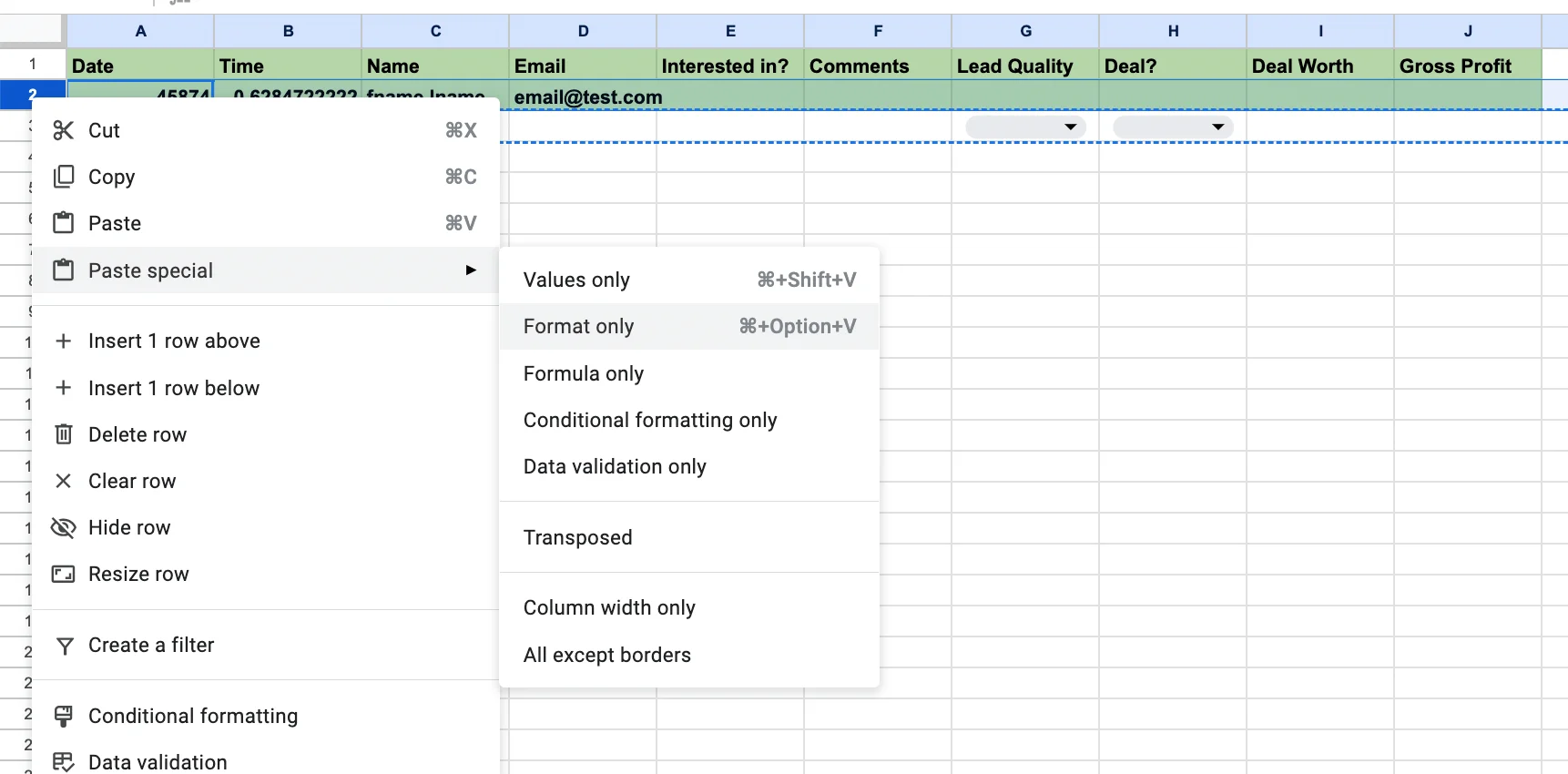Image resolution: width=1568 pixels, height=774 pixels.
Task: Select column E header
Action: pos(730,31)
